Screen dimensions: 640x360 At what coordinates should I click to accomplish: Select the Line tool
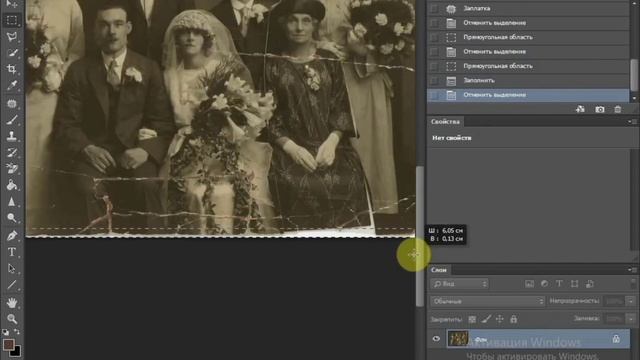tap(12, 284)
